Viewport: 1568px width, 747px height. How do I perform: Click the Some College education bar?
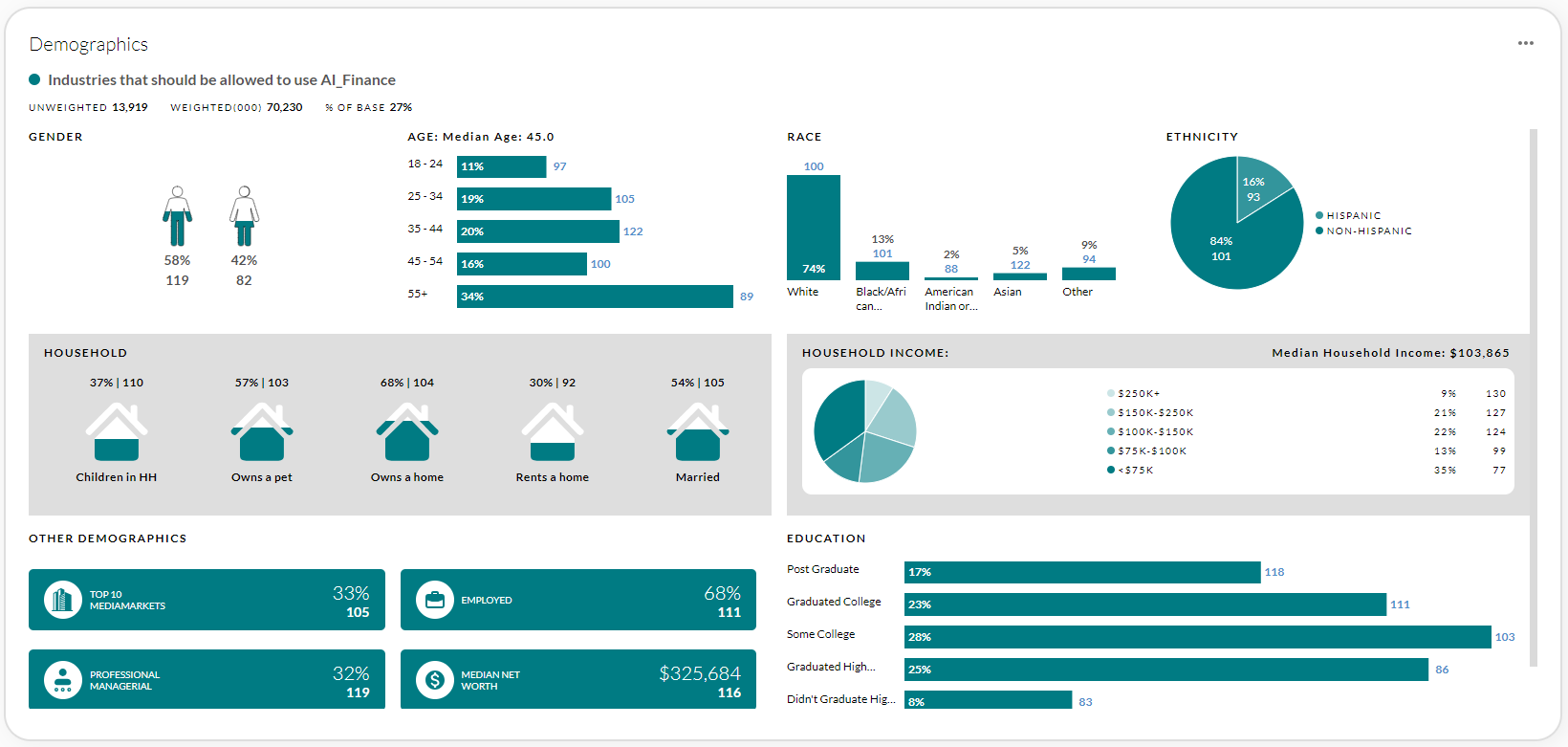[x=1197, y=637]
